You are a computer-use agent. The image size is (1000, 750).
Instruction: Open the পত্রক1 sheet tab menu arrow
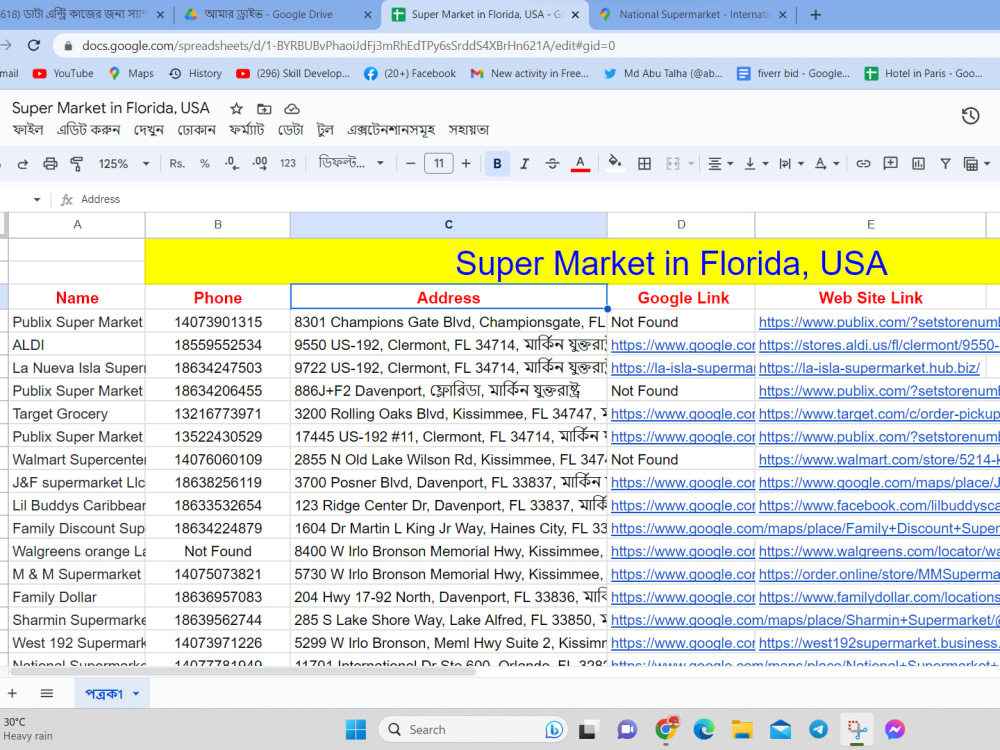(x=136, y=694)
